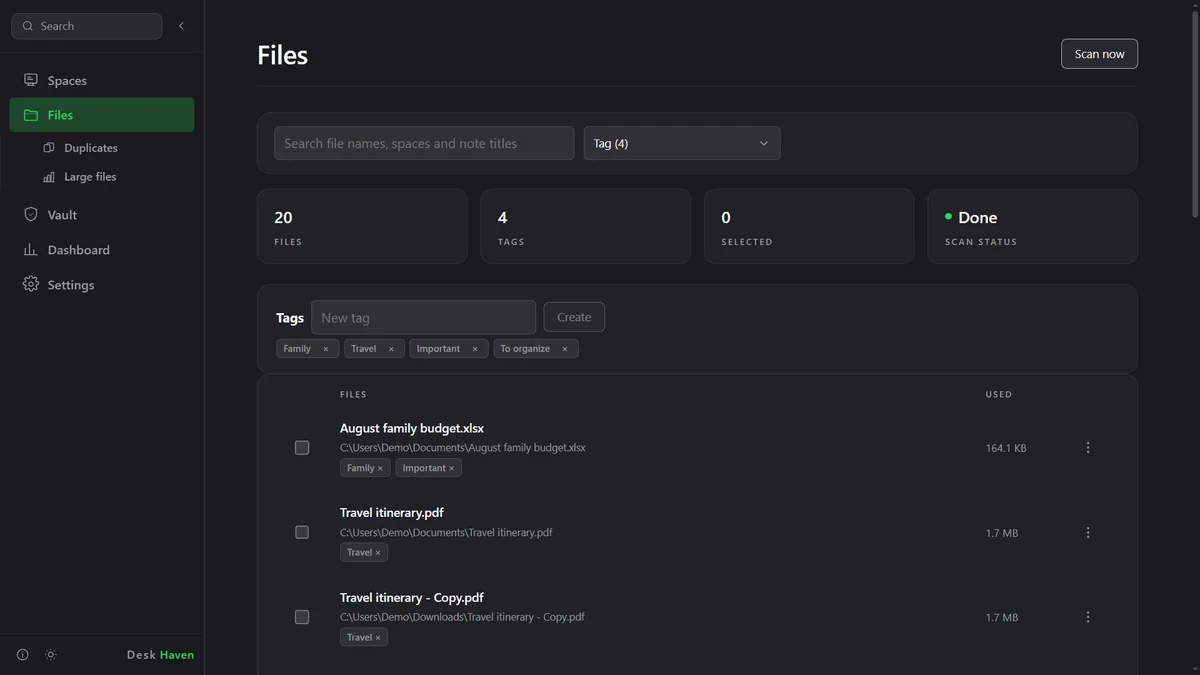Click the Dashboard bar chart icon

tap(31, 250)
